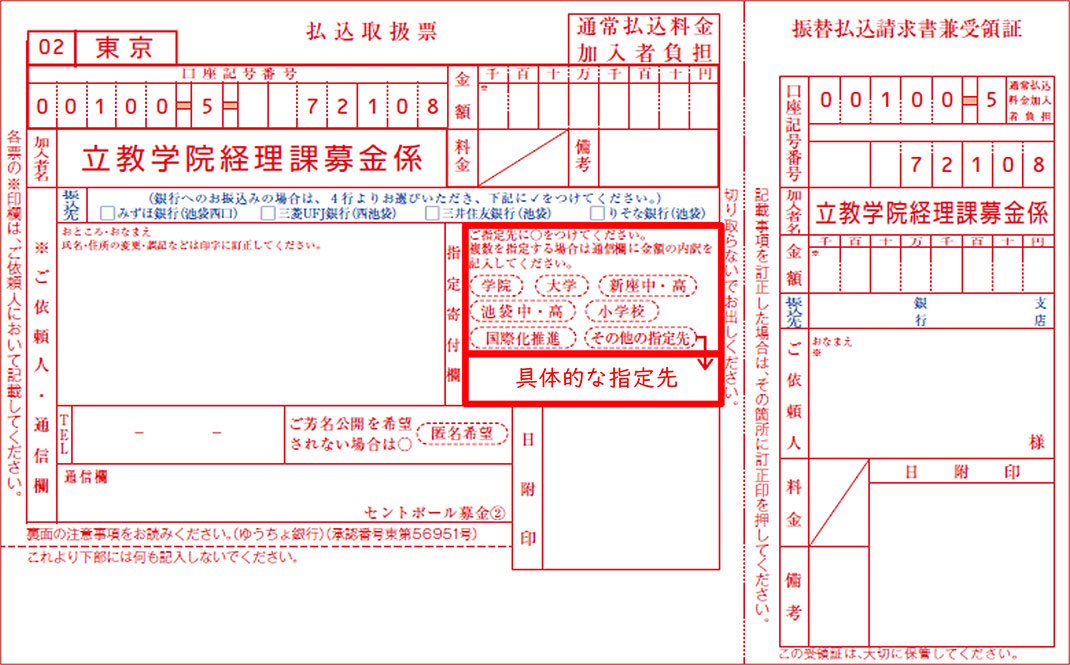Image resolution: width=1070 pixels, height=665 pixels.
Task: Check the みずほ銀行(池袋西口) checkbox
Action: [x=107, y=213]
